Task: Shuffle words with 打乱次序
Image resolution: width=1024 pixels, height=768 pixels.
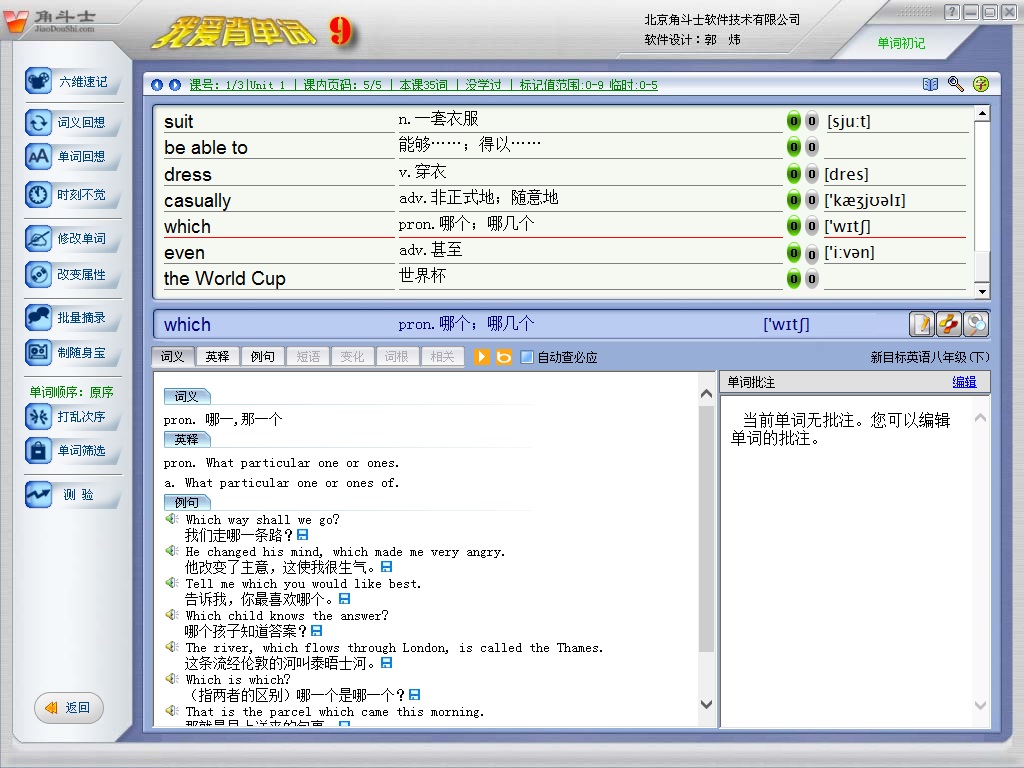Action: coord(72,417)
